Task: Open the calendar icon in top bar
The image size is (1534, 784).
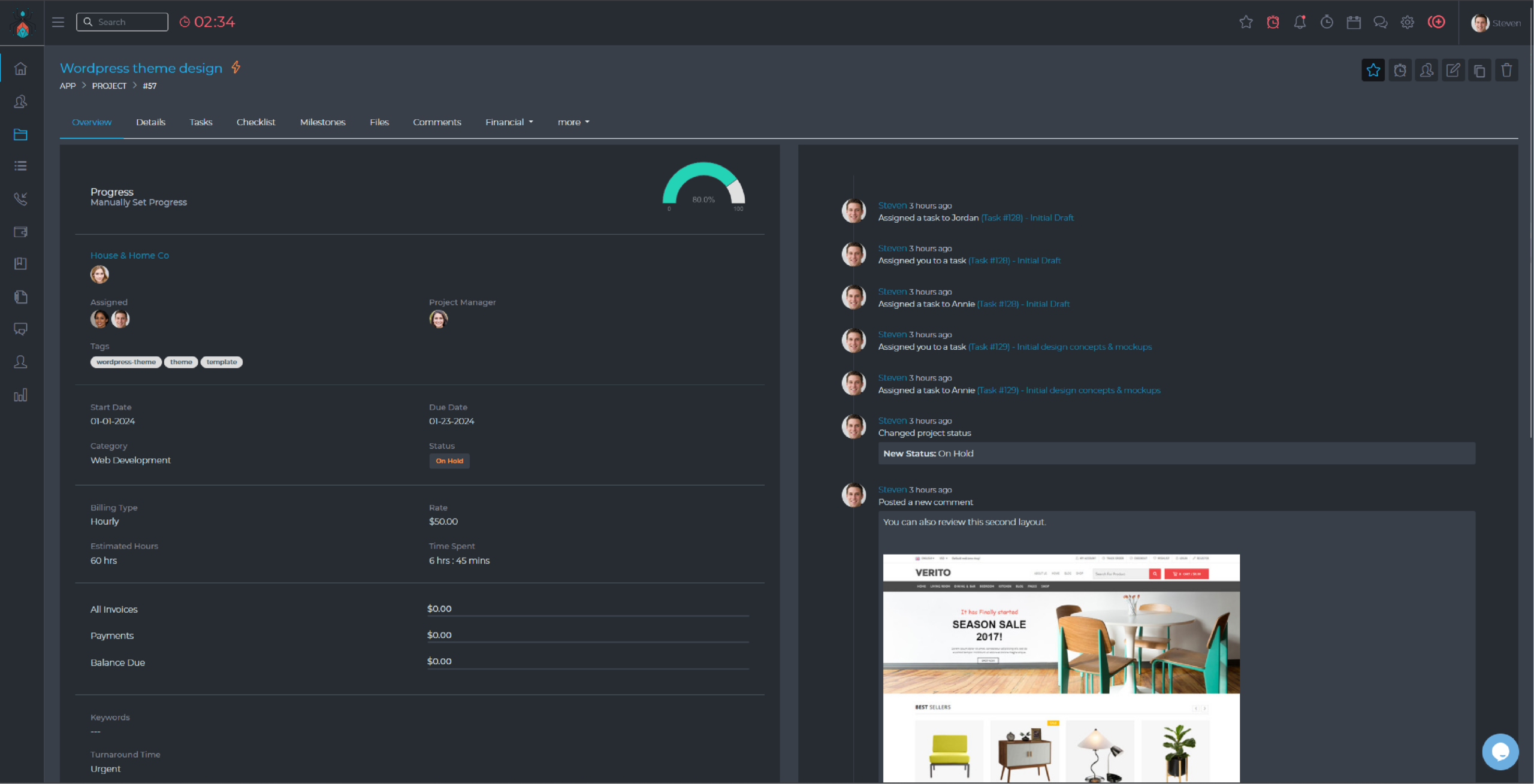Action: [1354, 22]
